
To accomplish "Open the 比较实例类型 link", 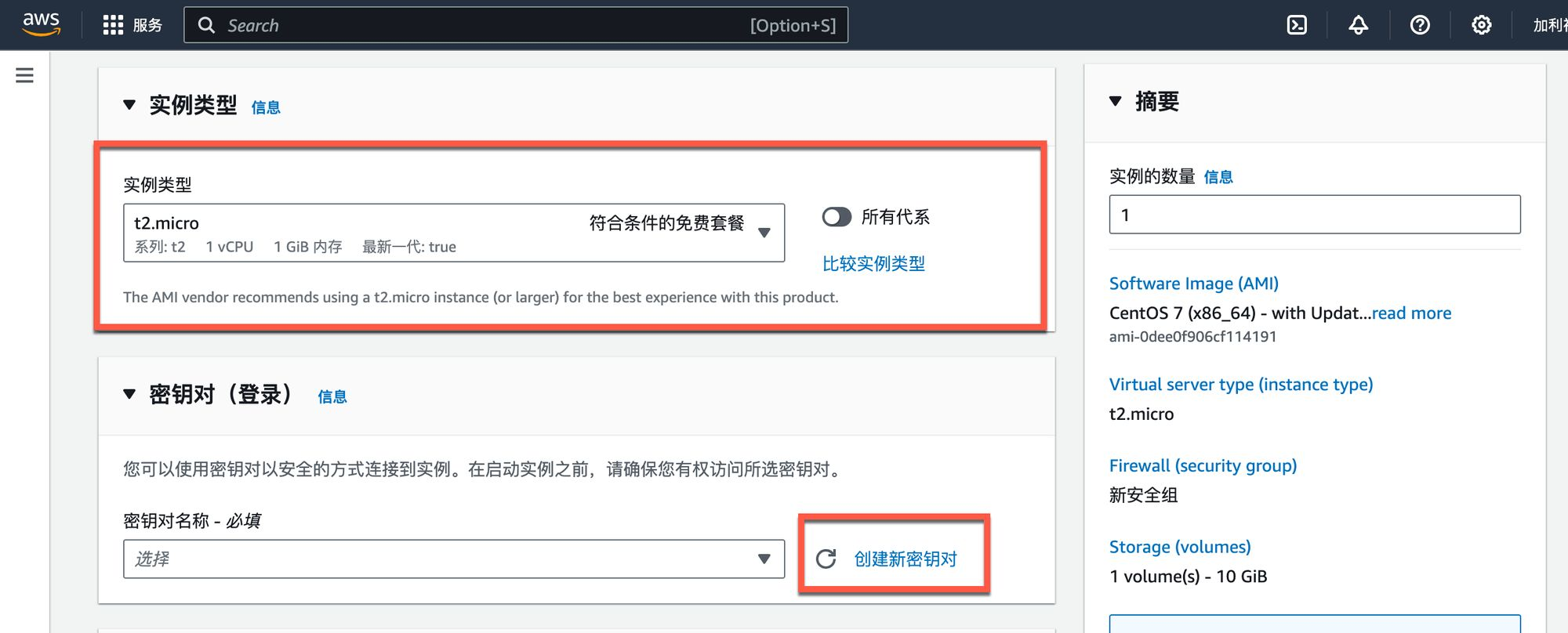I will 873,264.
